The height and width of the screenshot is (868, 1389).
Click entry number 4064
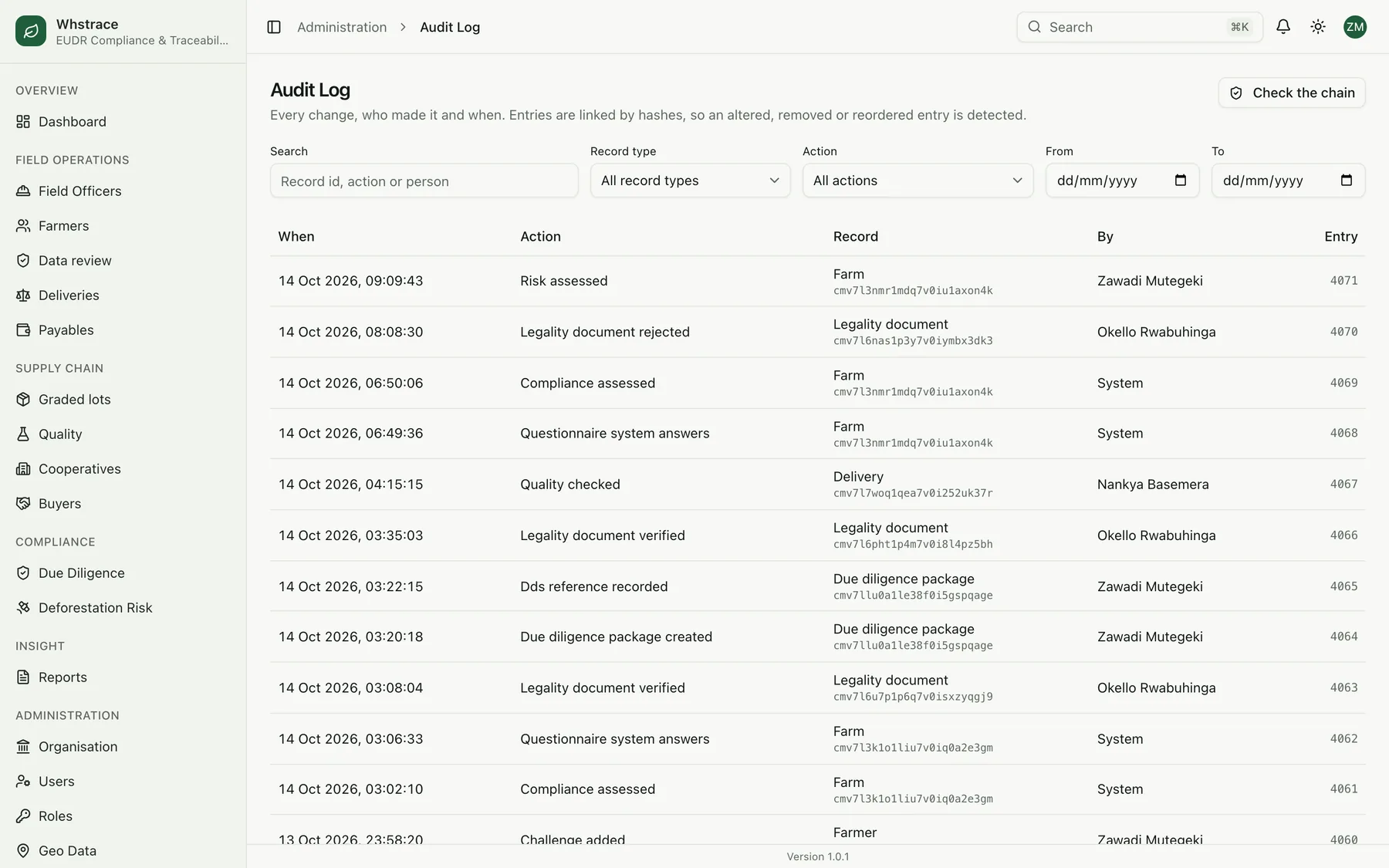click(x=1343, y=637)
